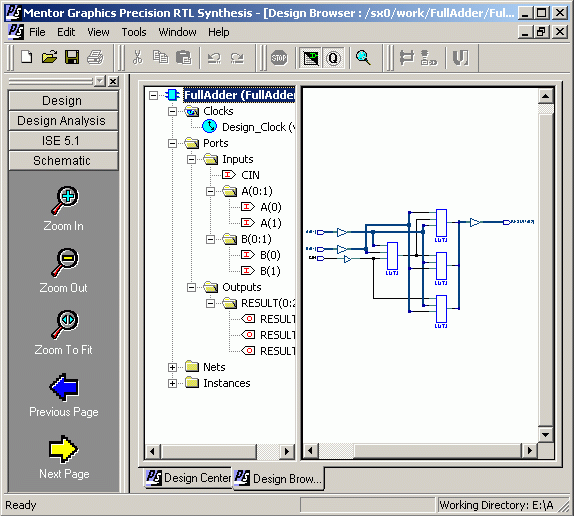Viewport: 574px width, 516px height.
Task: Open the File menu
Action: 37,32
